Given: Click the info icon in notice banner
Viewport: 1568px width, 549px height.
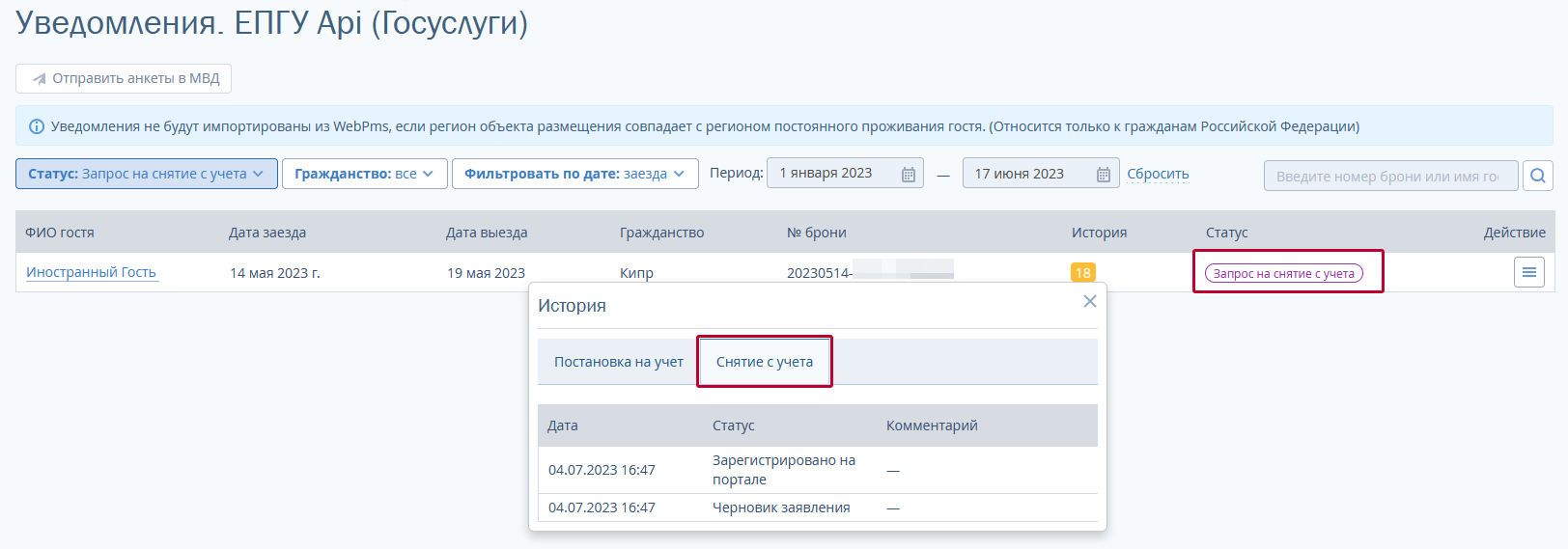Looking at the screenshot, I should click(37, 126).
